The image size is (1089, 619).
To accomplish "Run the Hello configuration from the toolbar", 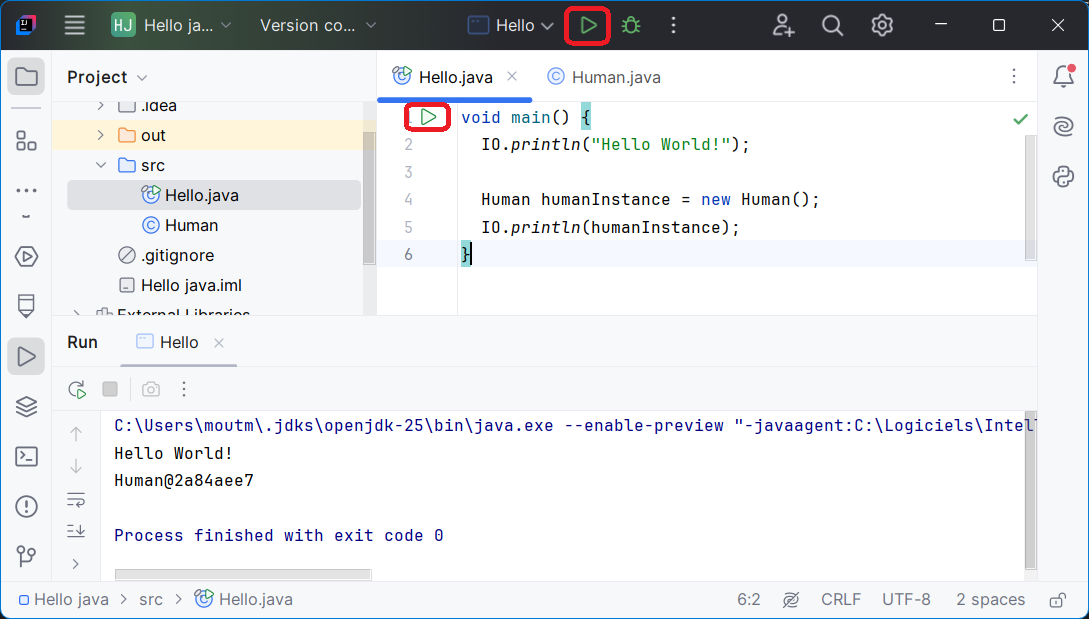I will click(x=588, y=25).
